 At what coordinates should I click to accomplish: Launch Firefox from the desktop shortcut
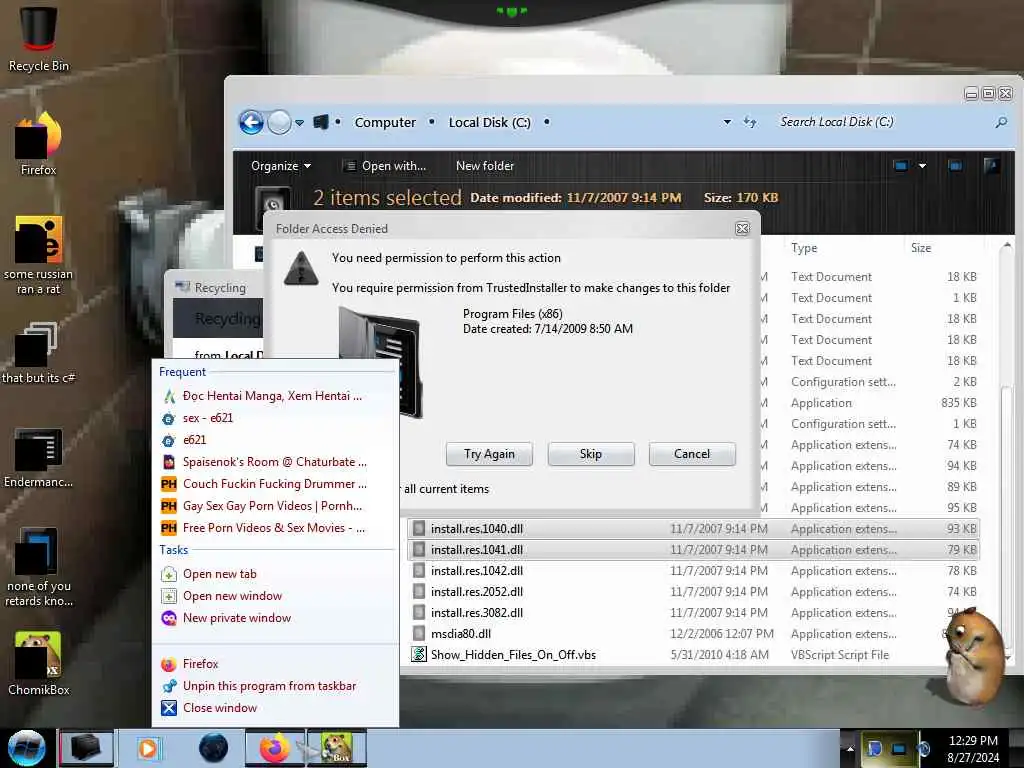[x=38, y=144]
